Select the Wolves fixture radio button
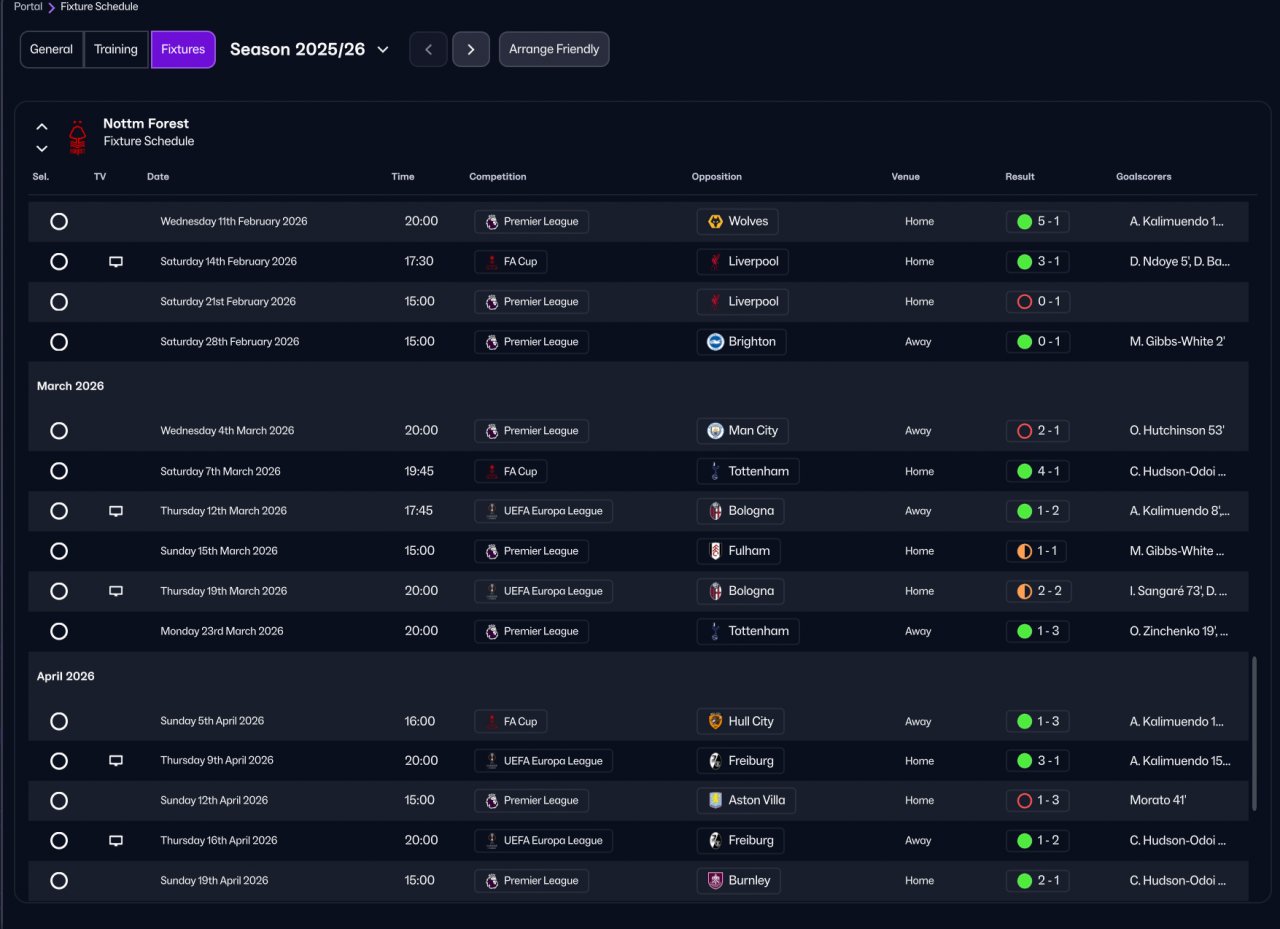Screen dimensions: 1280x929 point(59,222)
